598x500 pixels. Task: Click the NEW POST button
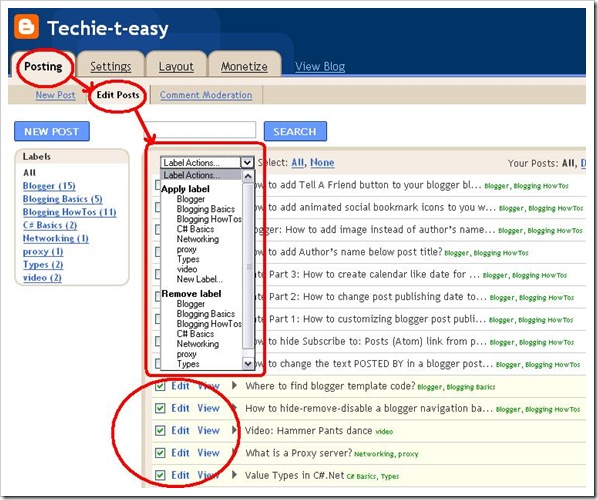(52, 132)
